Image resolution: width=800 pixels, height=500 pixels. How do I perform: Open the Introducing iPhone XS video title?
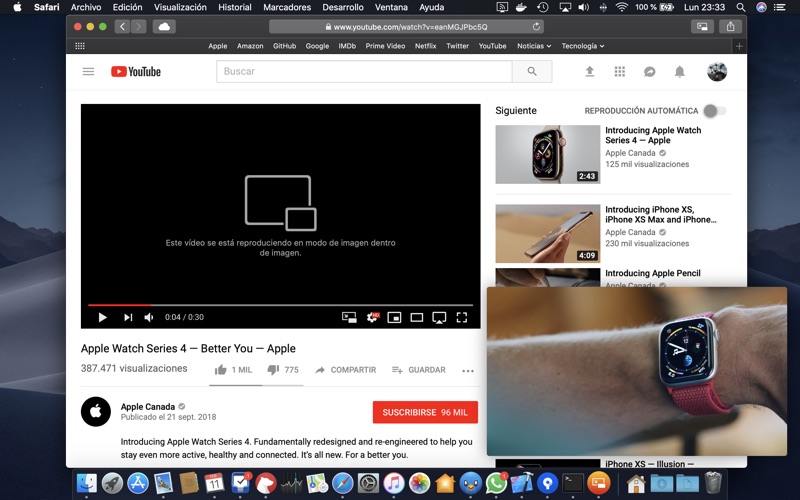tap(660, 214)
